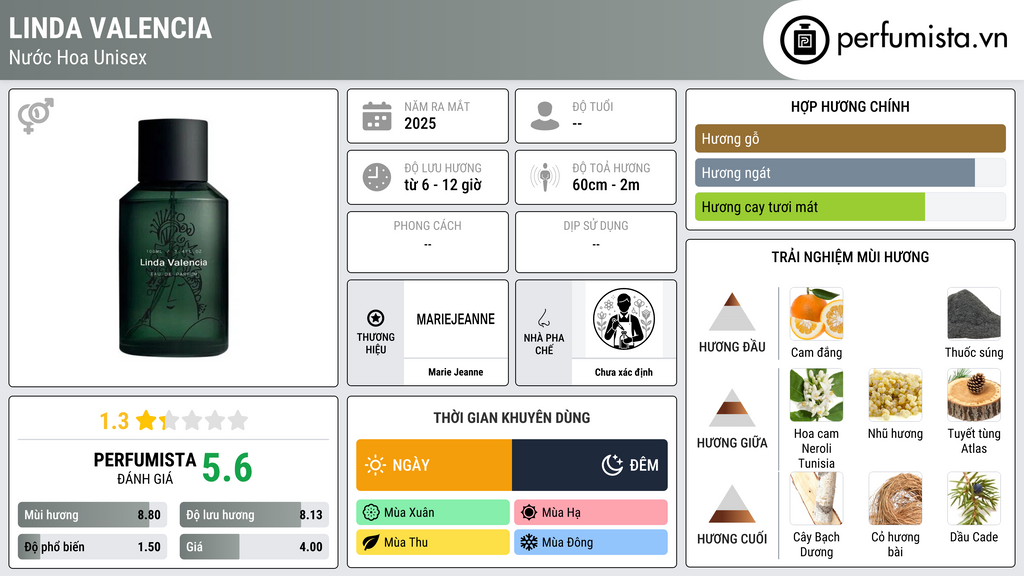Select the Mùa Thu season tag

click(433, 542)
